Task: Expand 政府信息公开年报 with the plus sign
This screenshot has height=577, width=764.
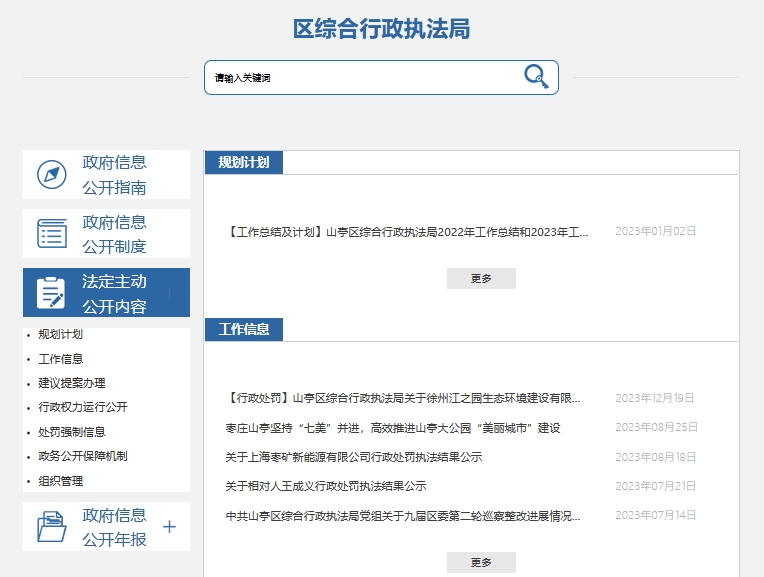Action: coord(169,527)
